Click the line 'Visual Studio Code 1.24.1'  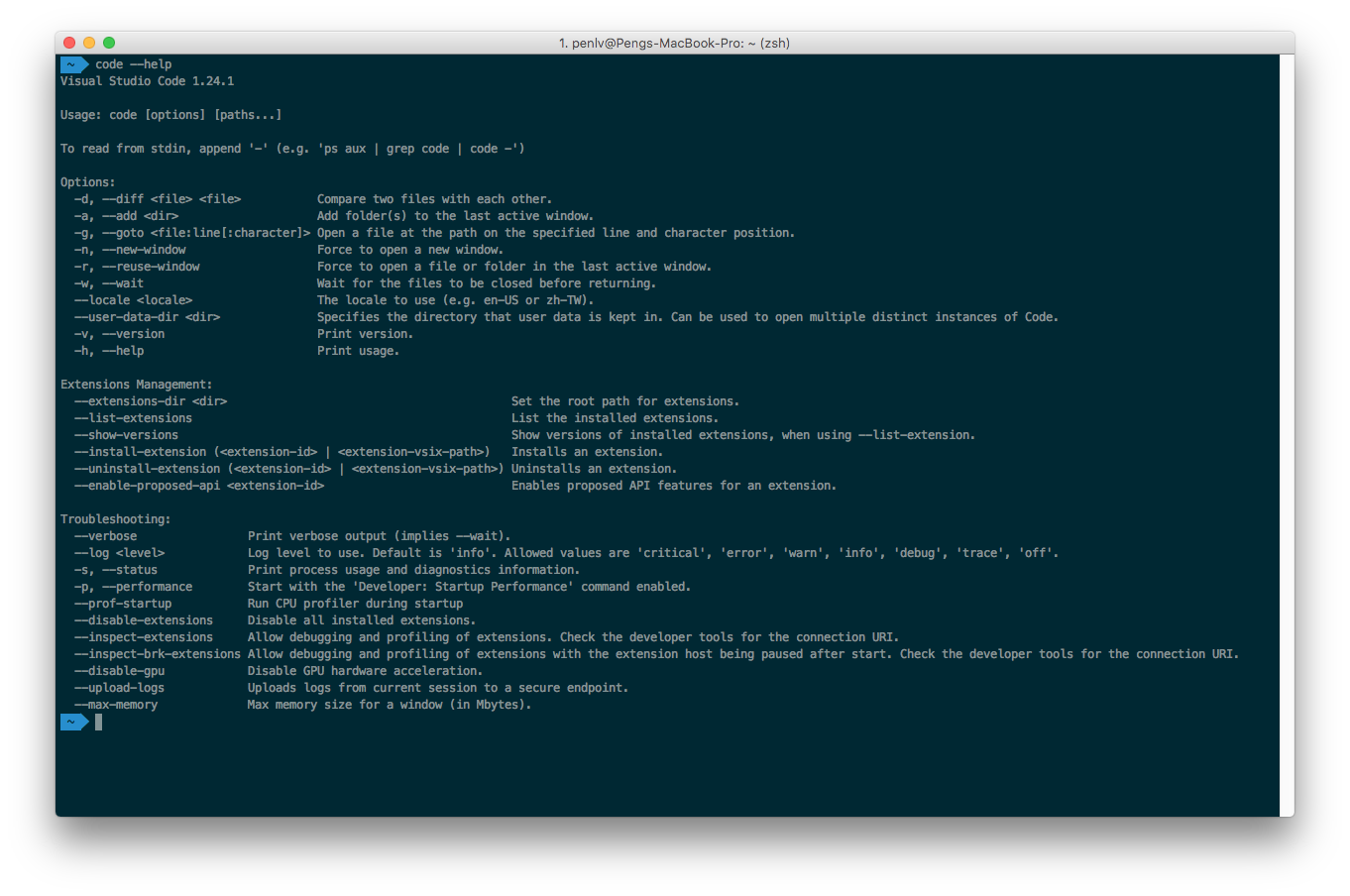coord(148,81)
